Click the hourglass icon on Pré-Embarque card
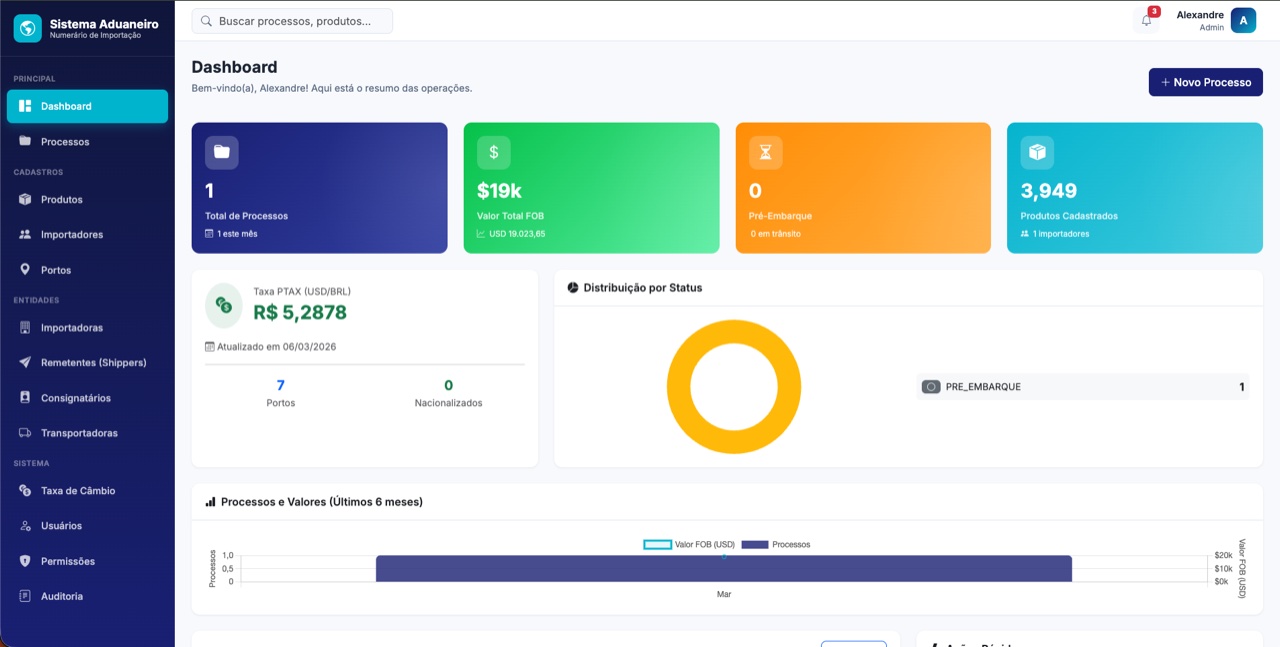 pyautogui.click(x=766, y=152)
